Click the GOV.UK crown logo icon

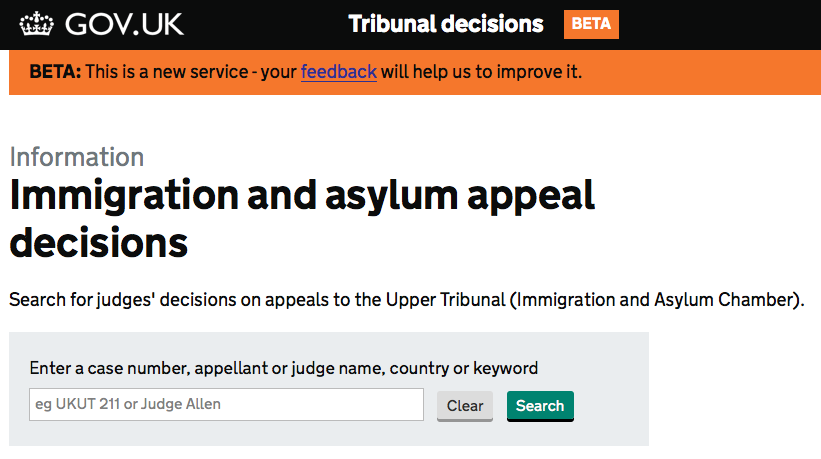click(x=37, y=24)
